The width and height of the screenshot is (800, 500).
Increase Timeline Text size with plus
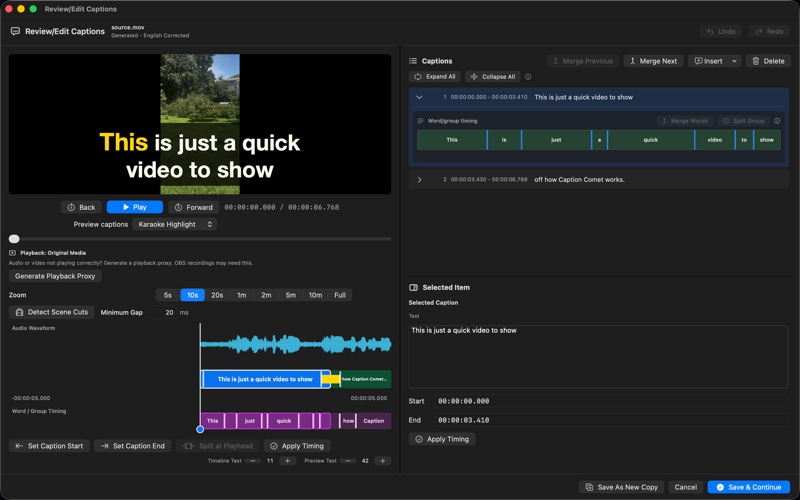[x=287, y=461]
